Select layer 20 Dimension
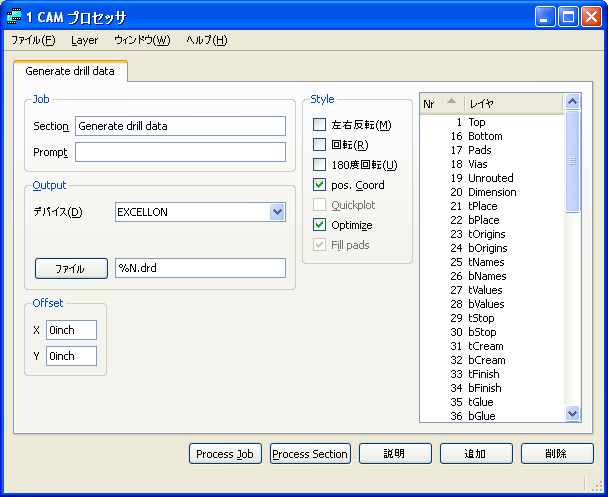 coord(492,192)
